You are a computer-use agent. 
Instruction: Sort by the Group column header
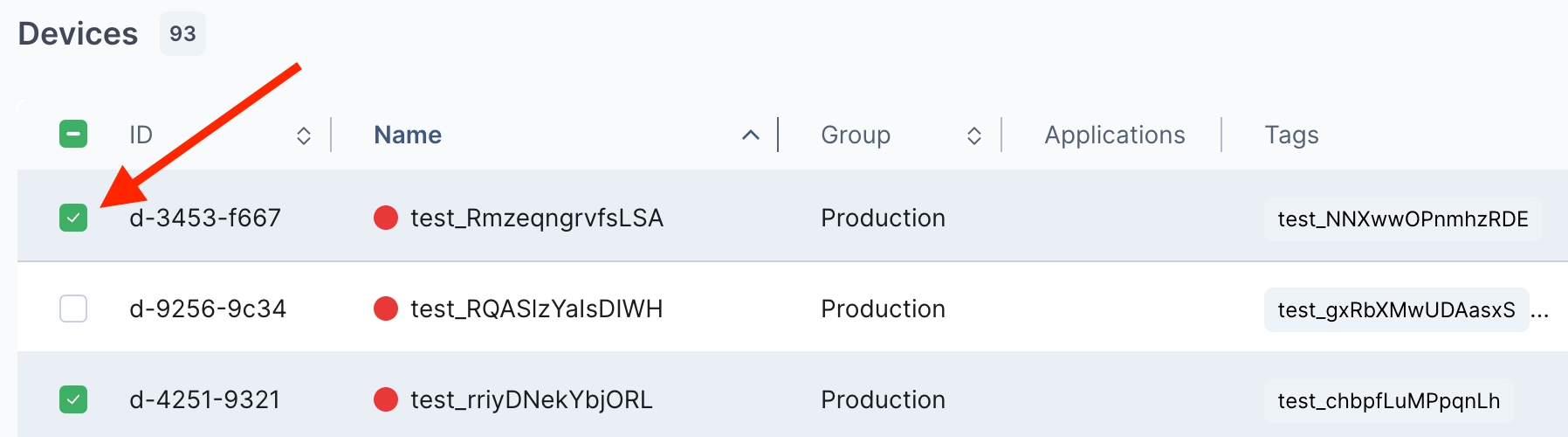(x=855, y=135)
